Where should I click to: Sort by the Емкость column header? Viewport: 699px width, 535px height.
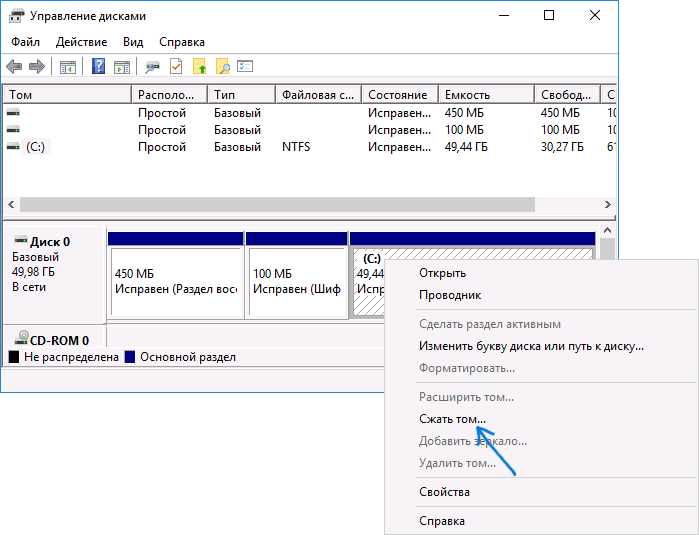point(485,95)
